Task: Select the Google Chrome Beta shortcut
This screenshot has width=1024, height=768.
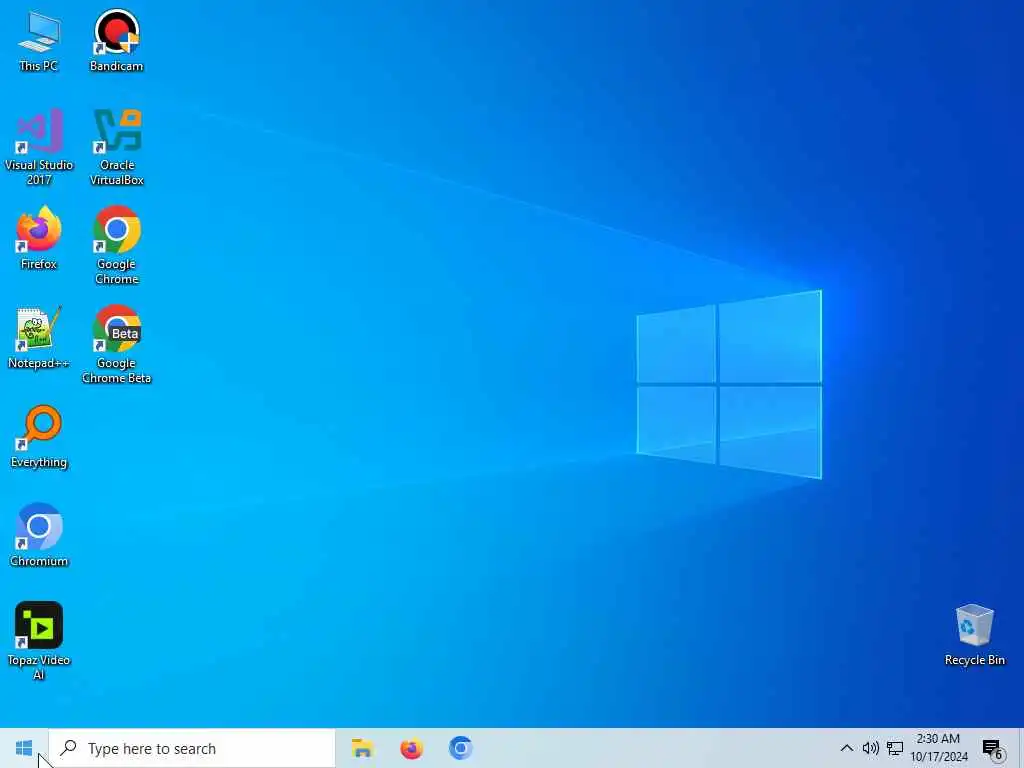Action: [116, 345]
